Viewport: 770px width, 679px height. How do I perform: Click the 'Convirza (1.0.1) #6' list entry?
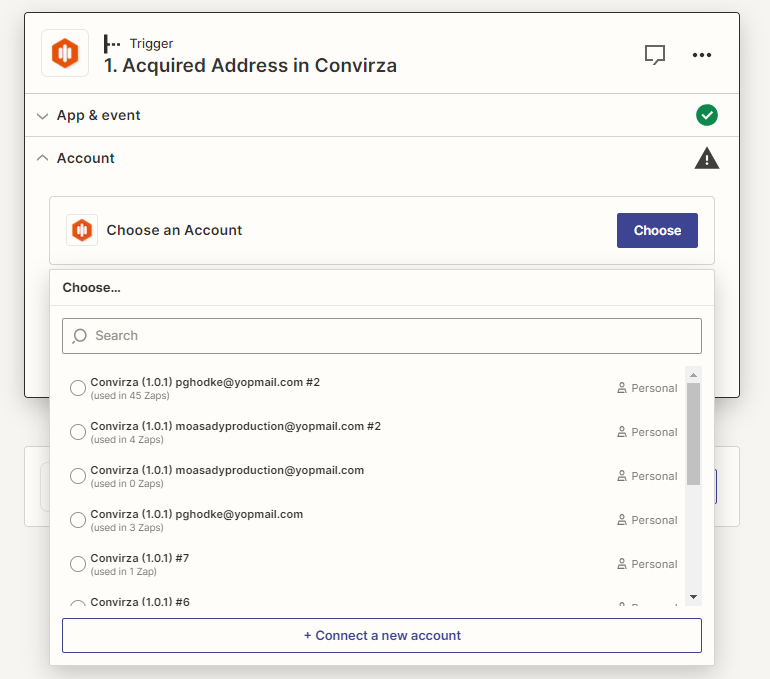click(x=140, y=601)
